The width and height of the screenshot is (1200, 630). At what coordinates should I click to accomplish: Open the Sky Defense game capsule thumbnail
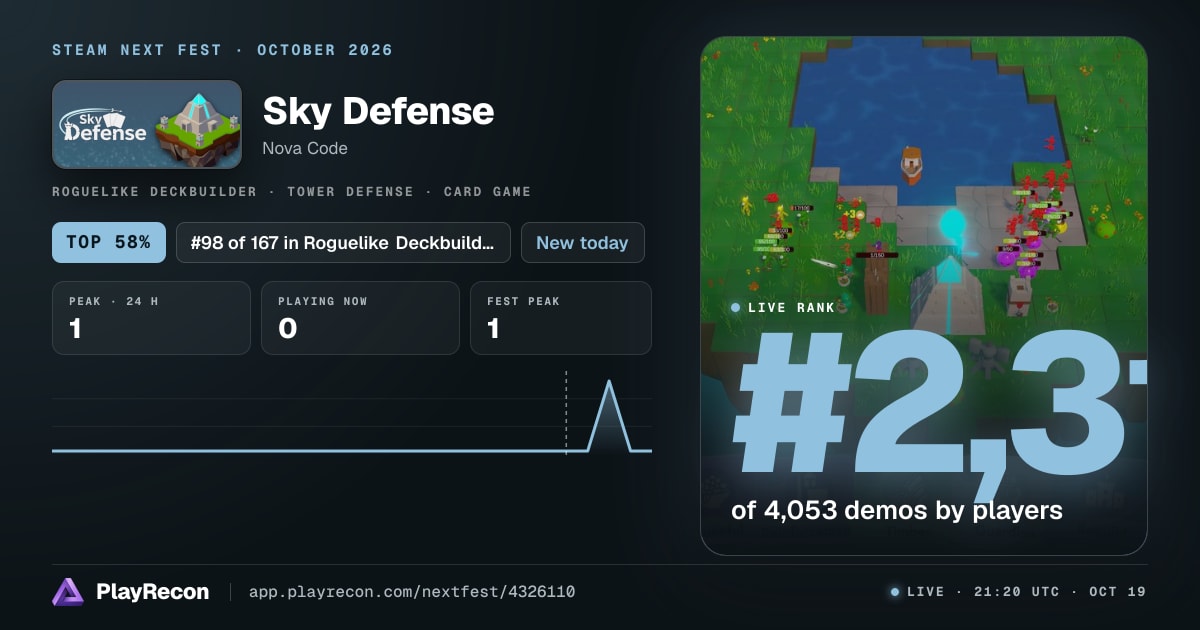(147, 124)
